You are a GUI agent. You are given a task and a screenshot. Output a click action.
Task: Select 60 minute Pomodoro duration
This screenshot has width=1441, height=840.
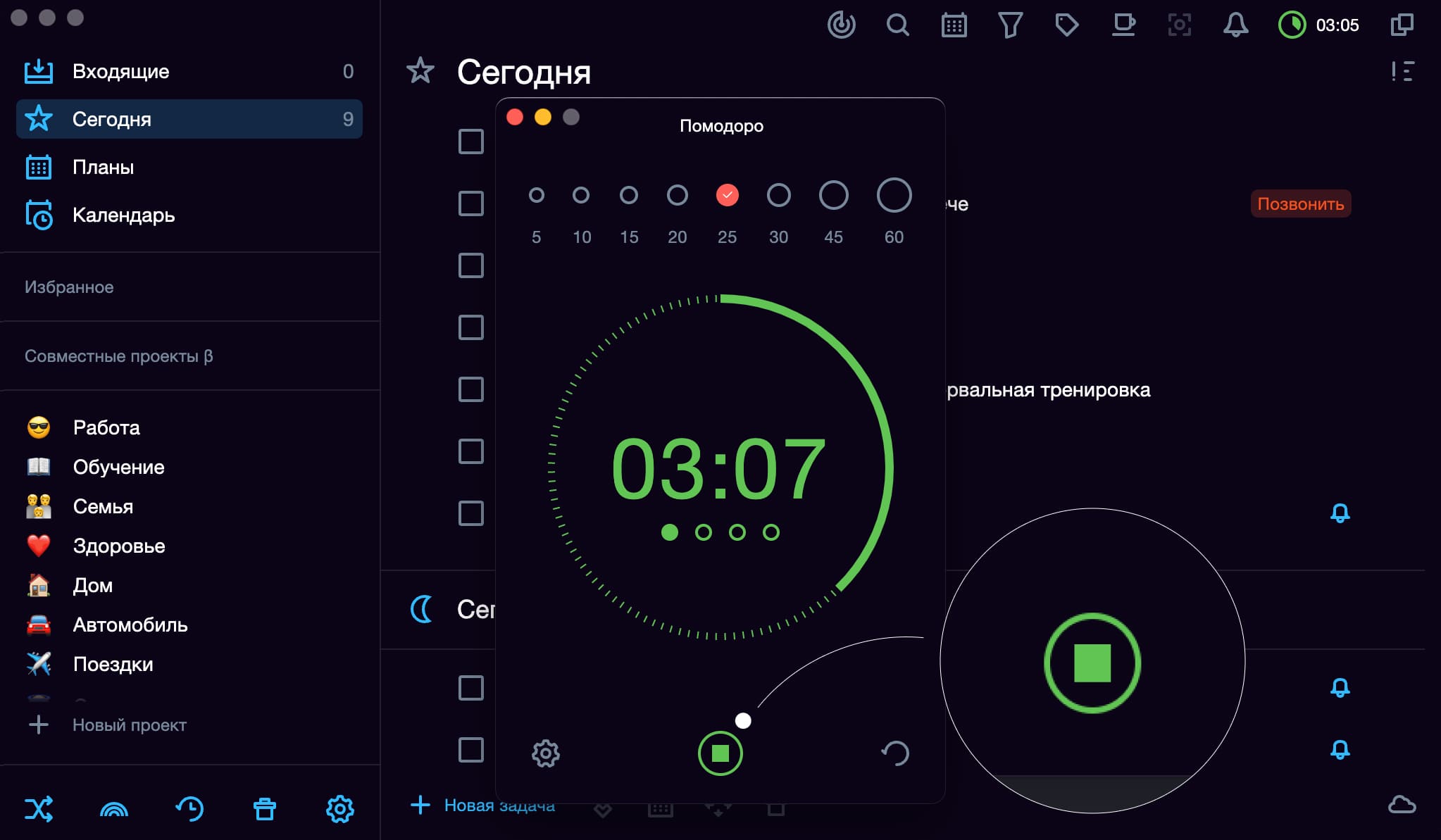click(x=894, y=195)
